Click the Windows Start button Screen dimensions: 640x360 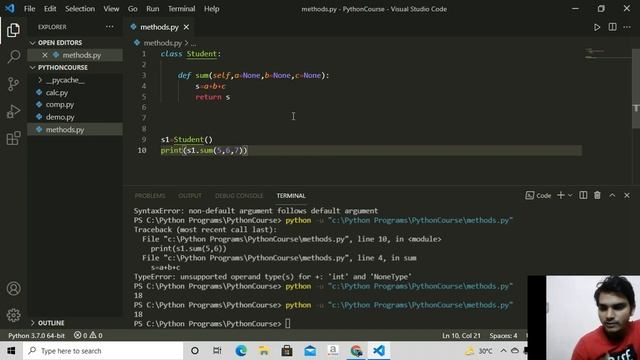point(11,351)
